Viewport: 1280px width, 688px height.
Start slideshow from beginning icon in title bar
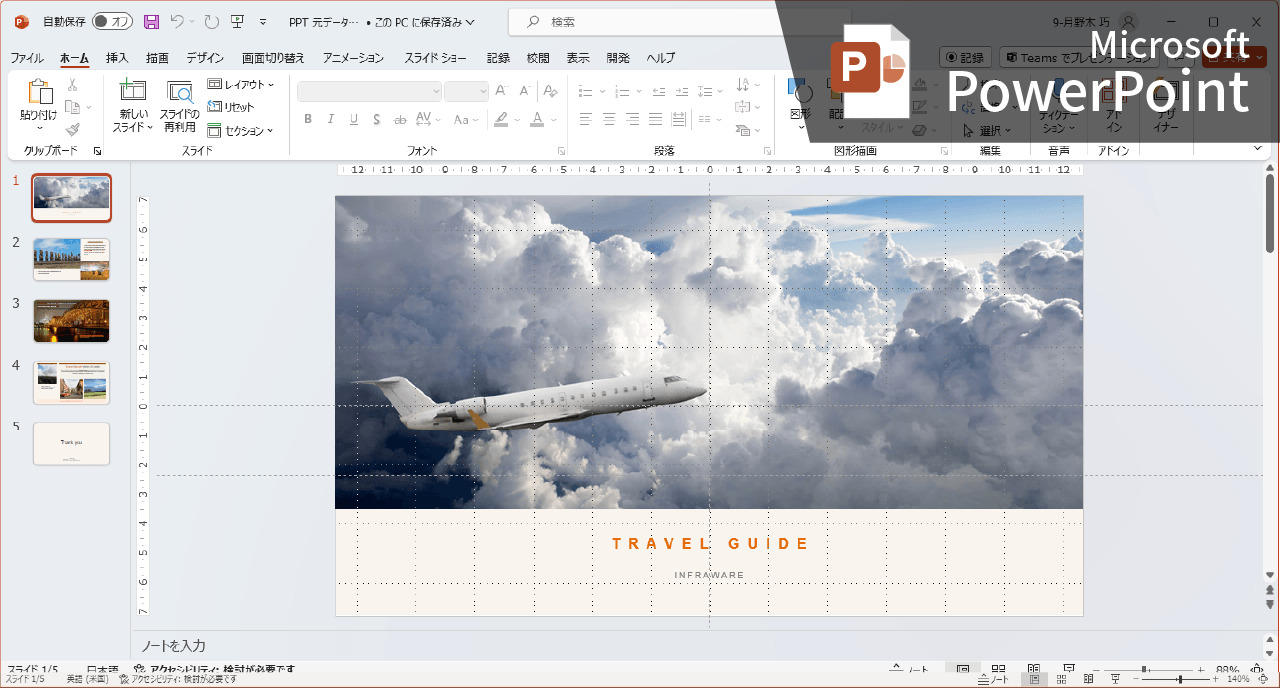coord(237,21)
